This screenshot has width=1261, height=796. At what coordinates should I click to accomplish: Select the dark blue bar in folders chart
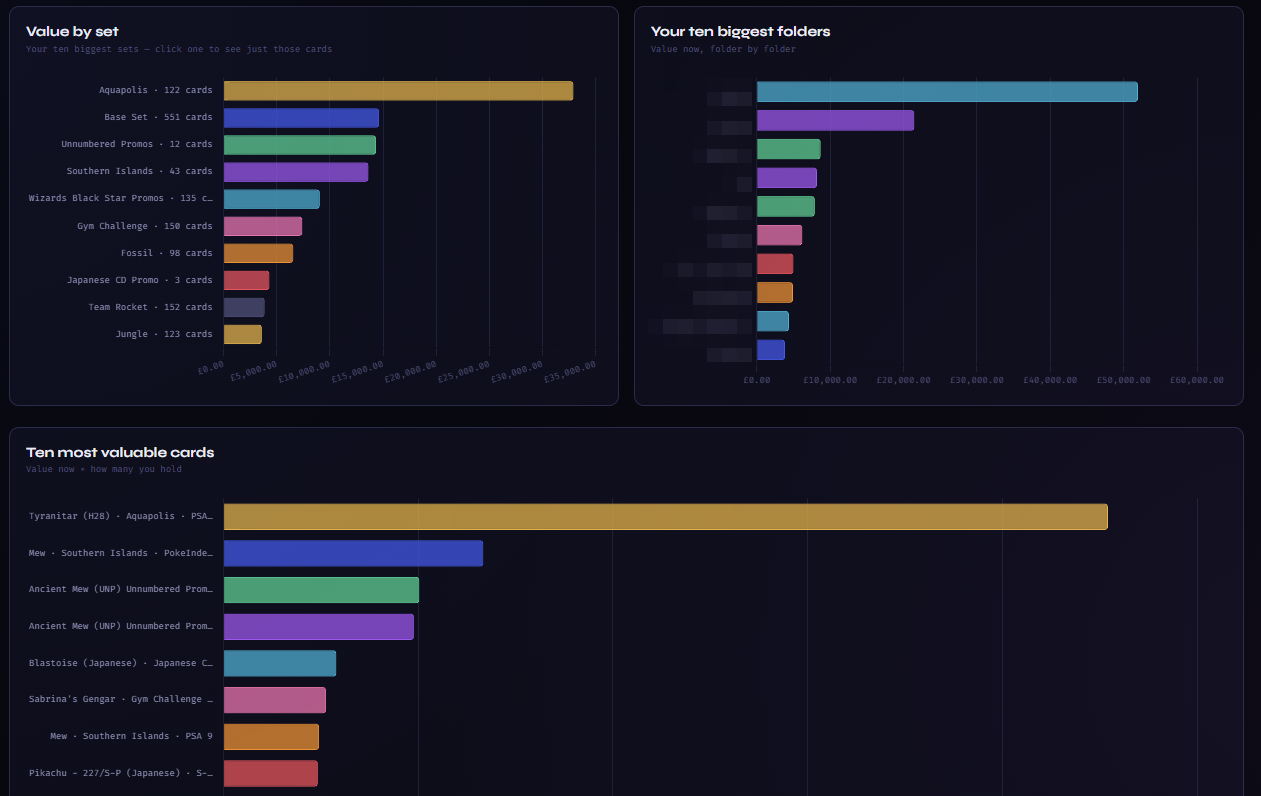(771, 350)
